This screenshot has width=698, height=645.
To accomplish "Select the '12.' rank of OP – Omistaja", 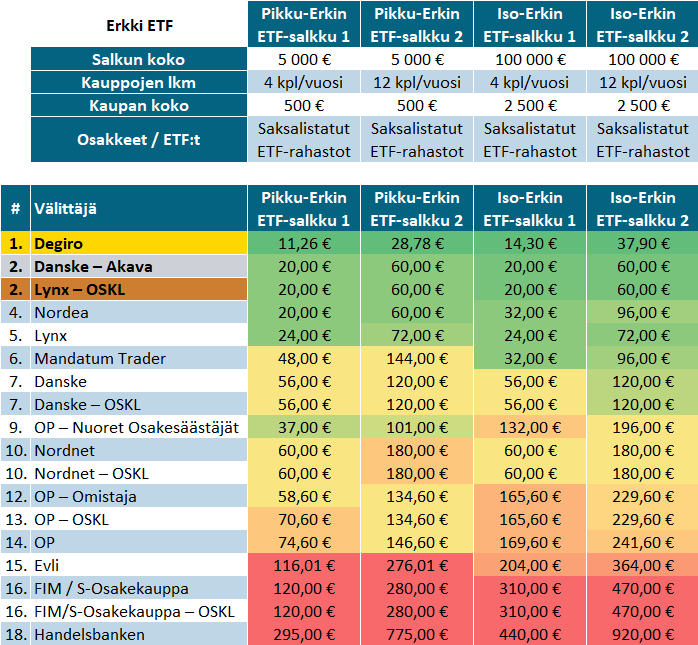I will (16, 496).
